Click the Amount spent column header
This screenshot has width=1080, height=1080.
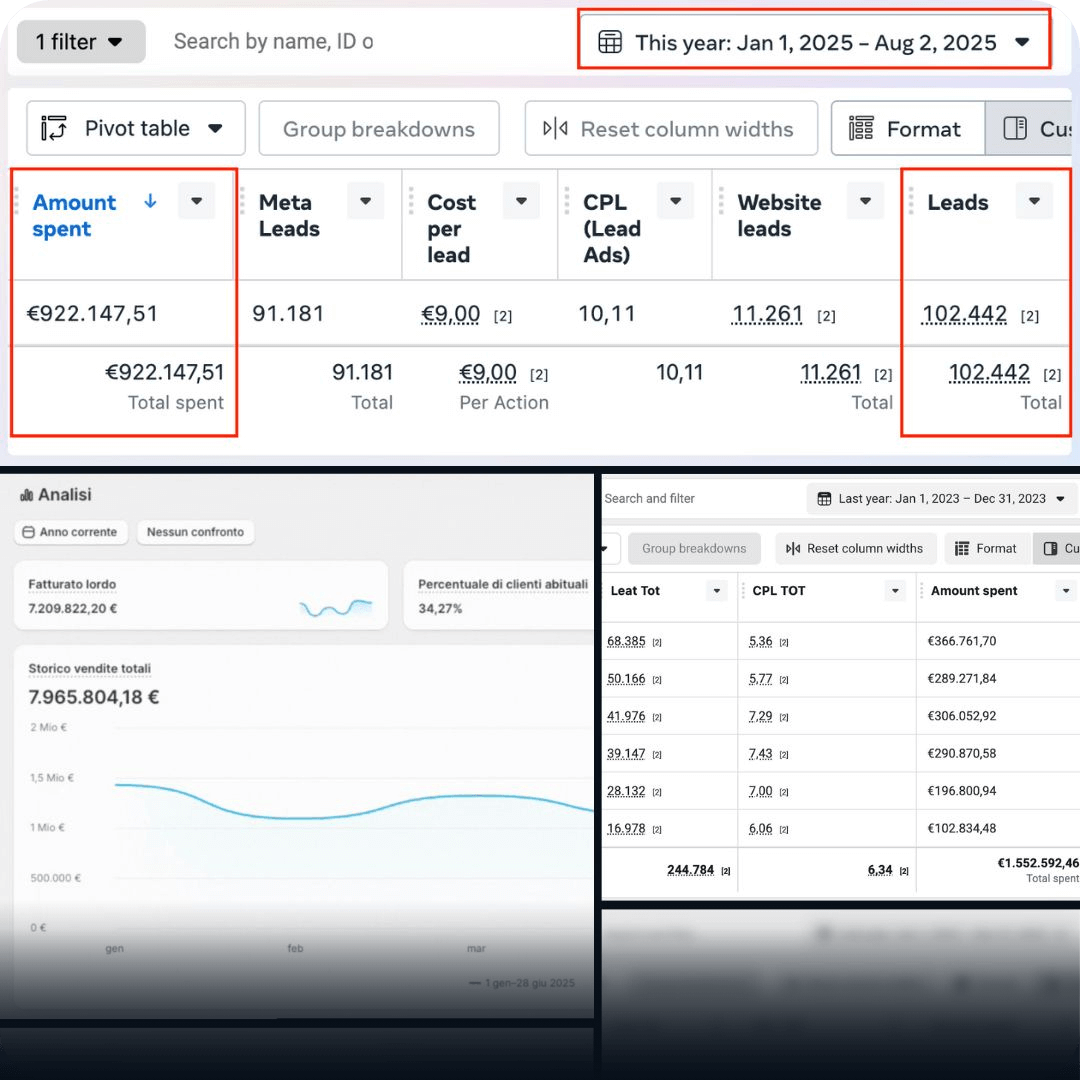(74, 215)
